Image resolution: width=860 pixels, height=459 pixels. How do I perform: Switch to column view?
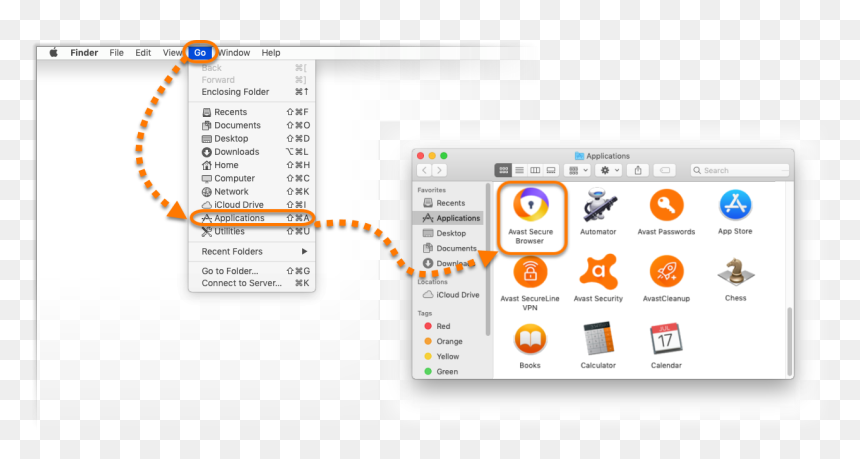(535, 171)
